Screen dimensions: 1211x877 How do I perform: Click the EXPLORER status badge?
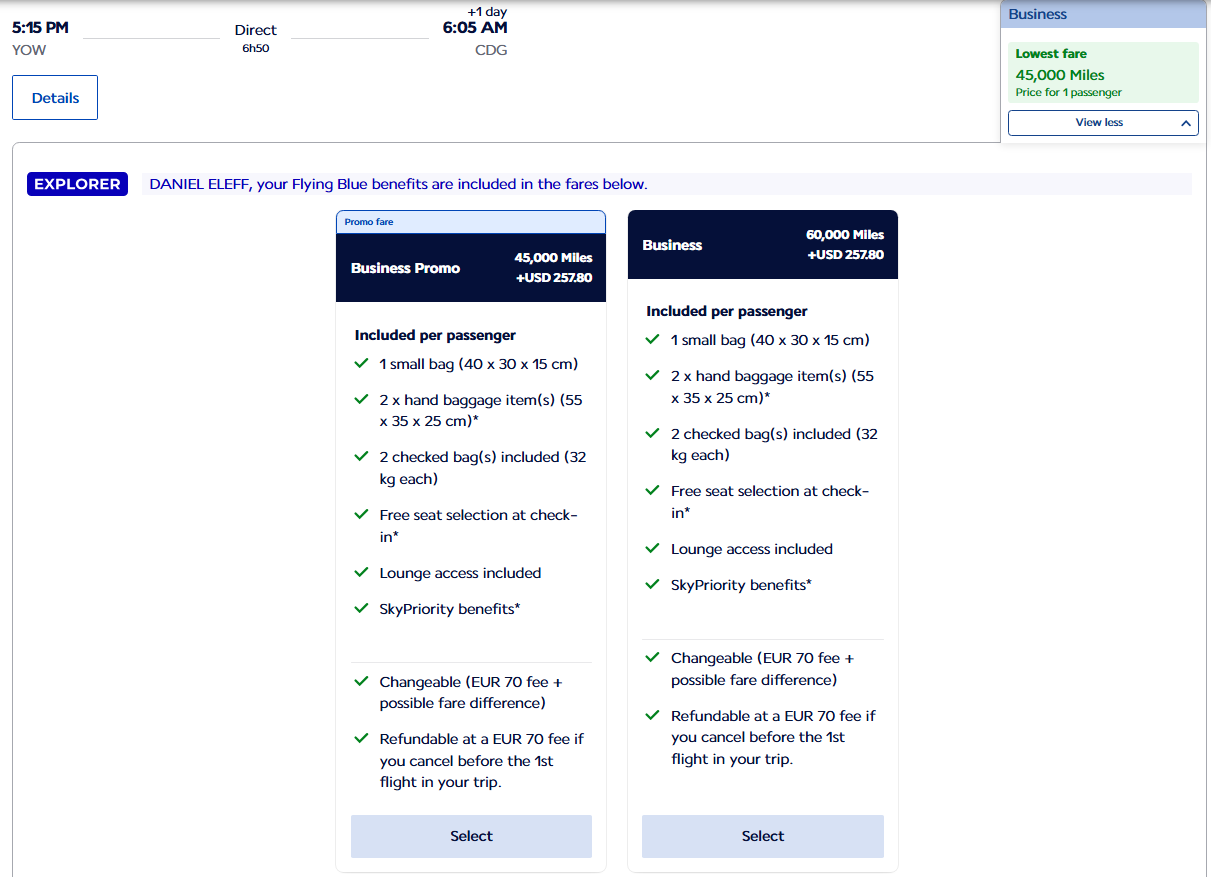(x=77, y=184)
